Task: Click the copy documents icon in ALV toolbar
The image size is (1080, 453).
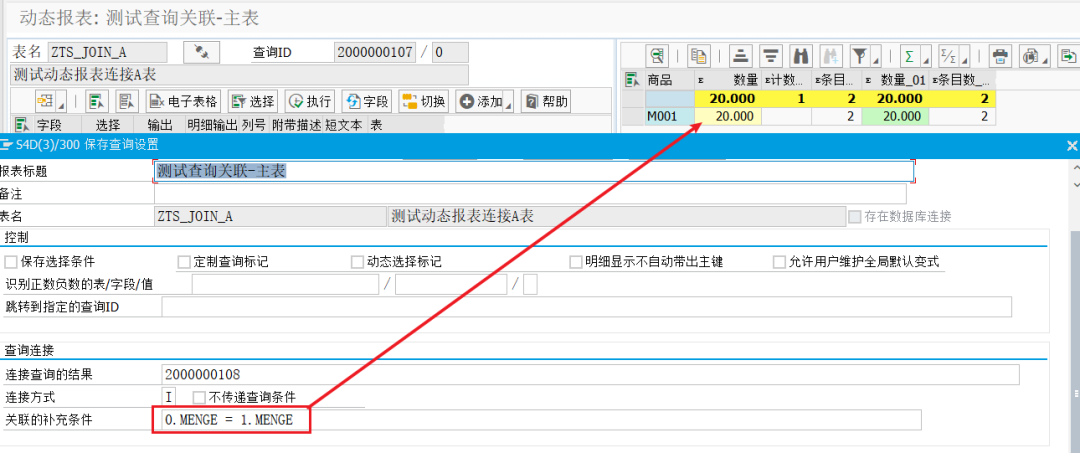Action: coord(700,55)
